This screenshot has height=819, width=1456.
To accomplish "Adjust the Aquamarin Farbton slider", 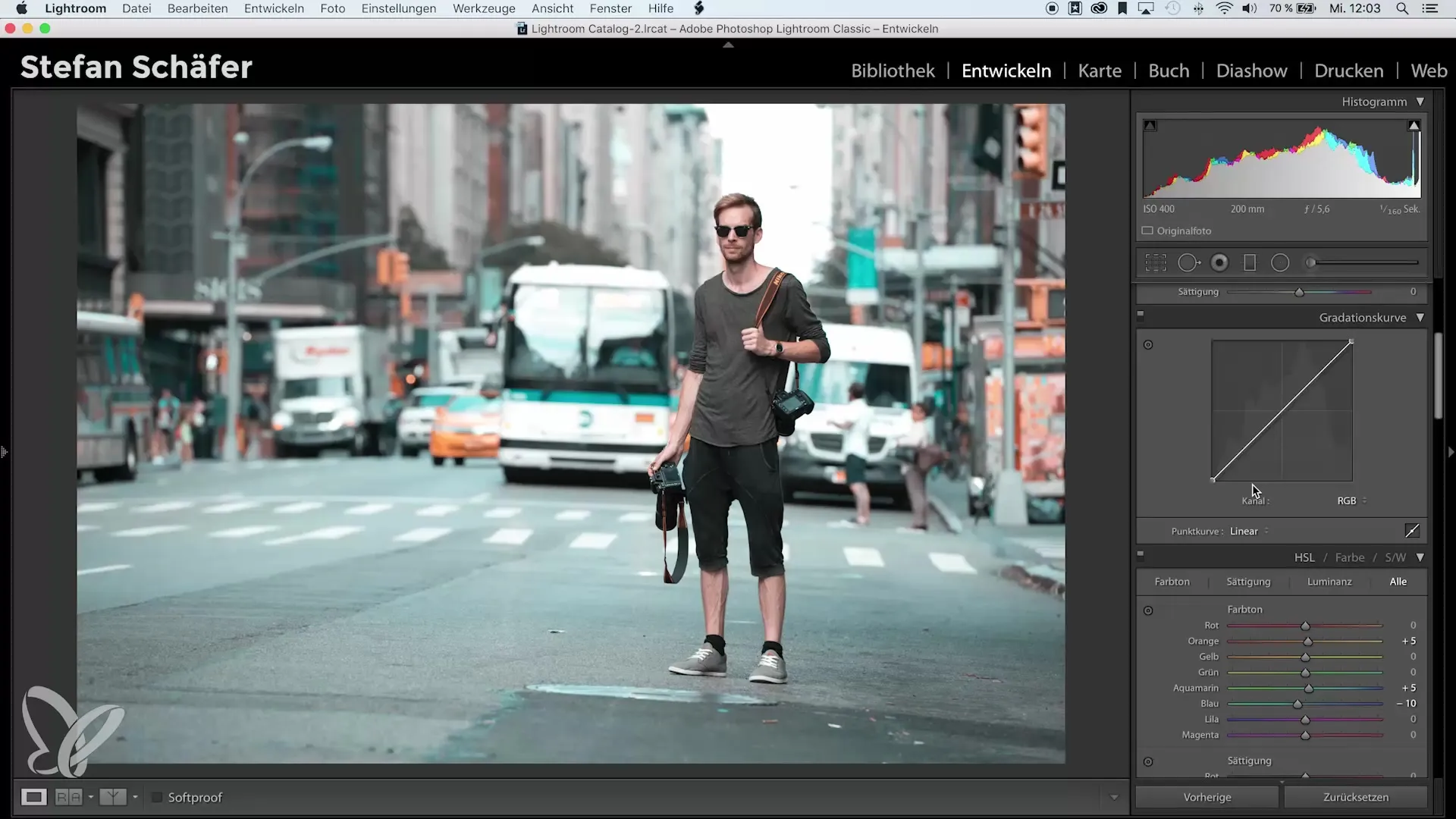I will tap(1308, 689).
